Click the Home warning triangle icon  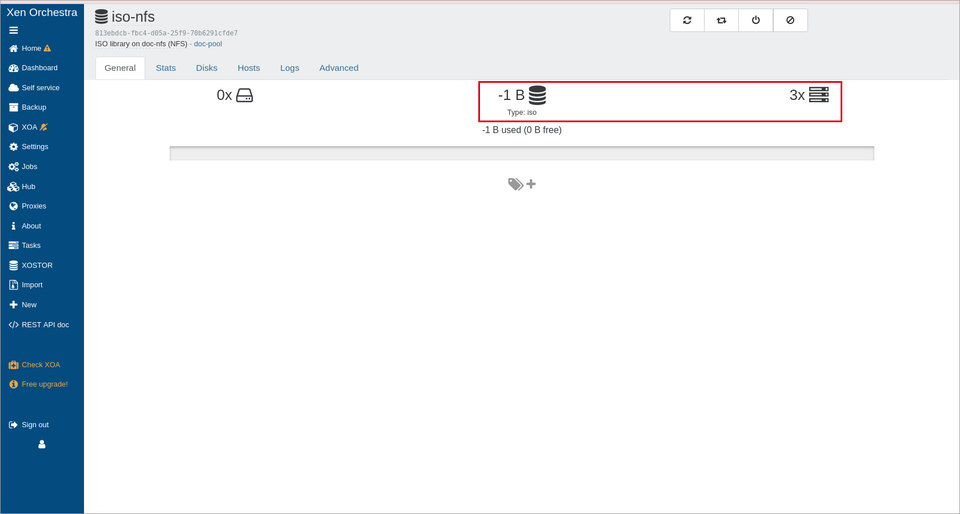48,48
